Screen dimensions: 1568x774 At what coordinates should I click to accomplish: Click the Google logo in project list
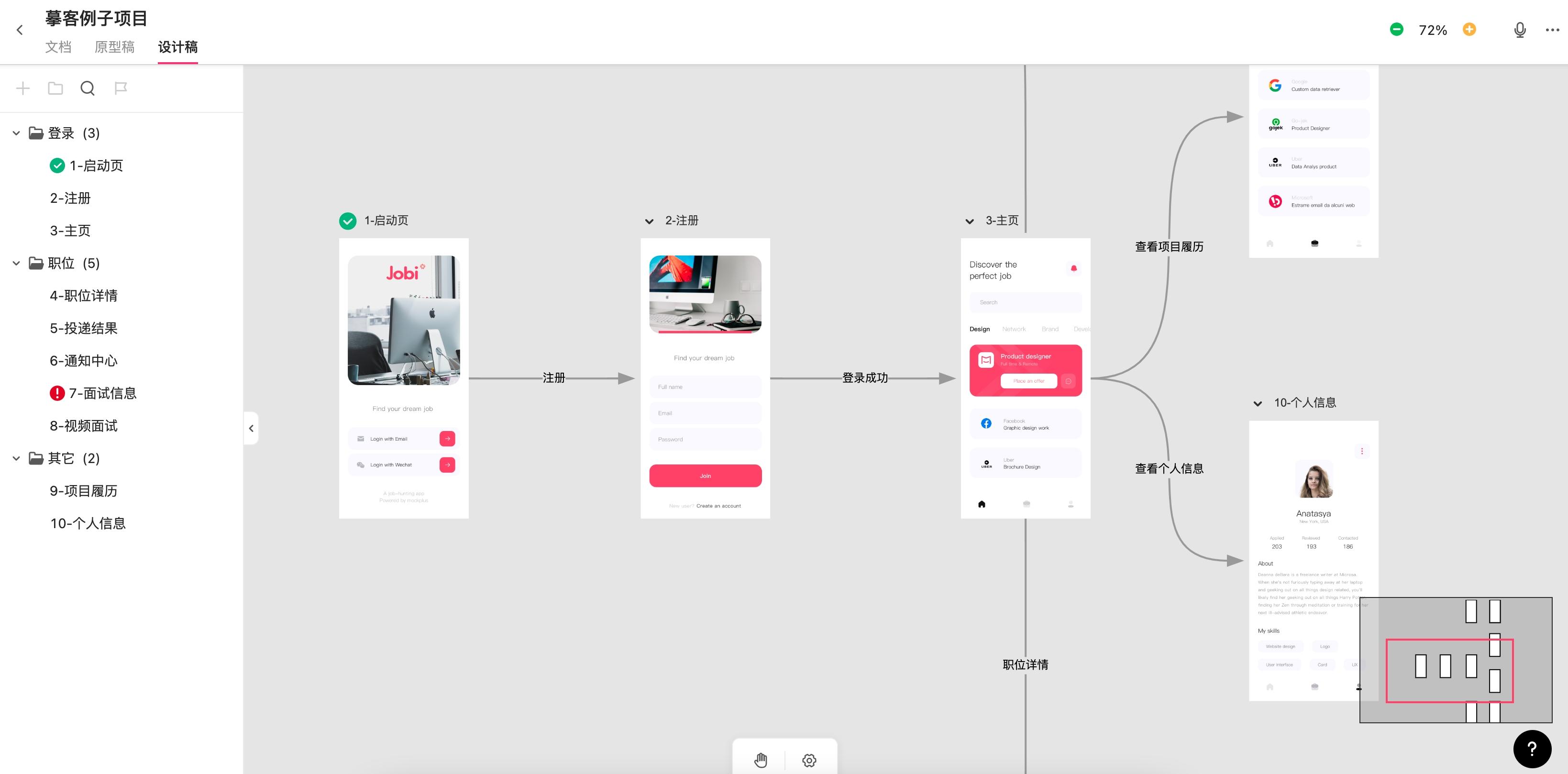[x=1275, y=85]
